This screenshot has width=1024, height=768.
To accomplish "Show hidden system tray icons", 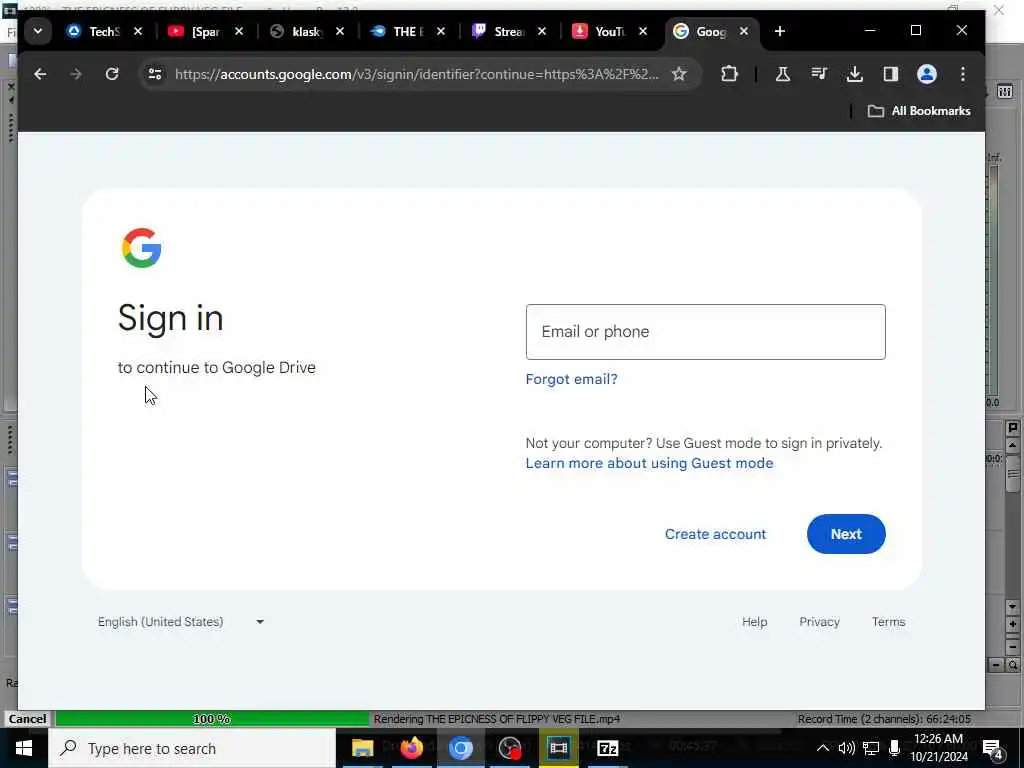I will pos(823,748).
